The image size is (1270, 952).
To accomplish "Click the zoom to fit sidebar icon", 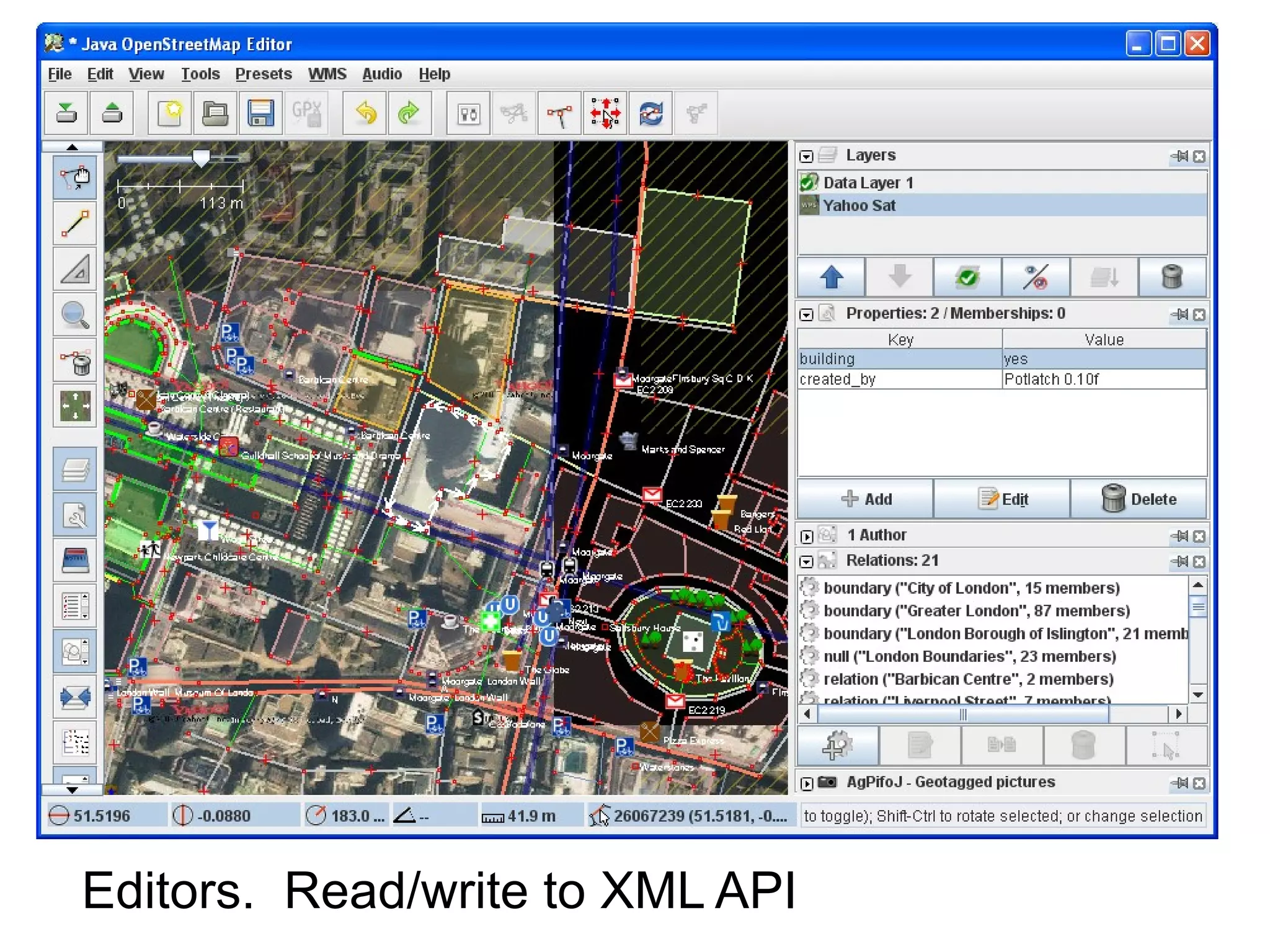I will (75, 406).
